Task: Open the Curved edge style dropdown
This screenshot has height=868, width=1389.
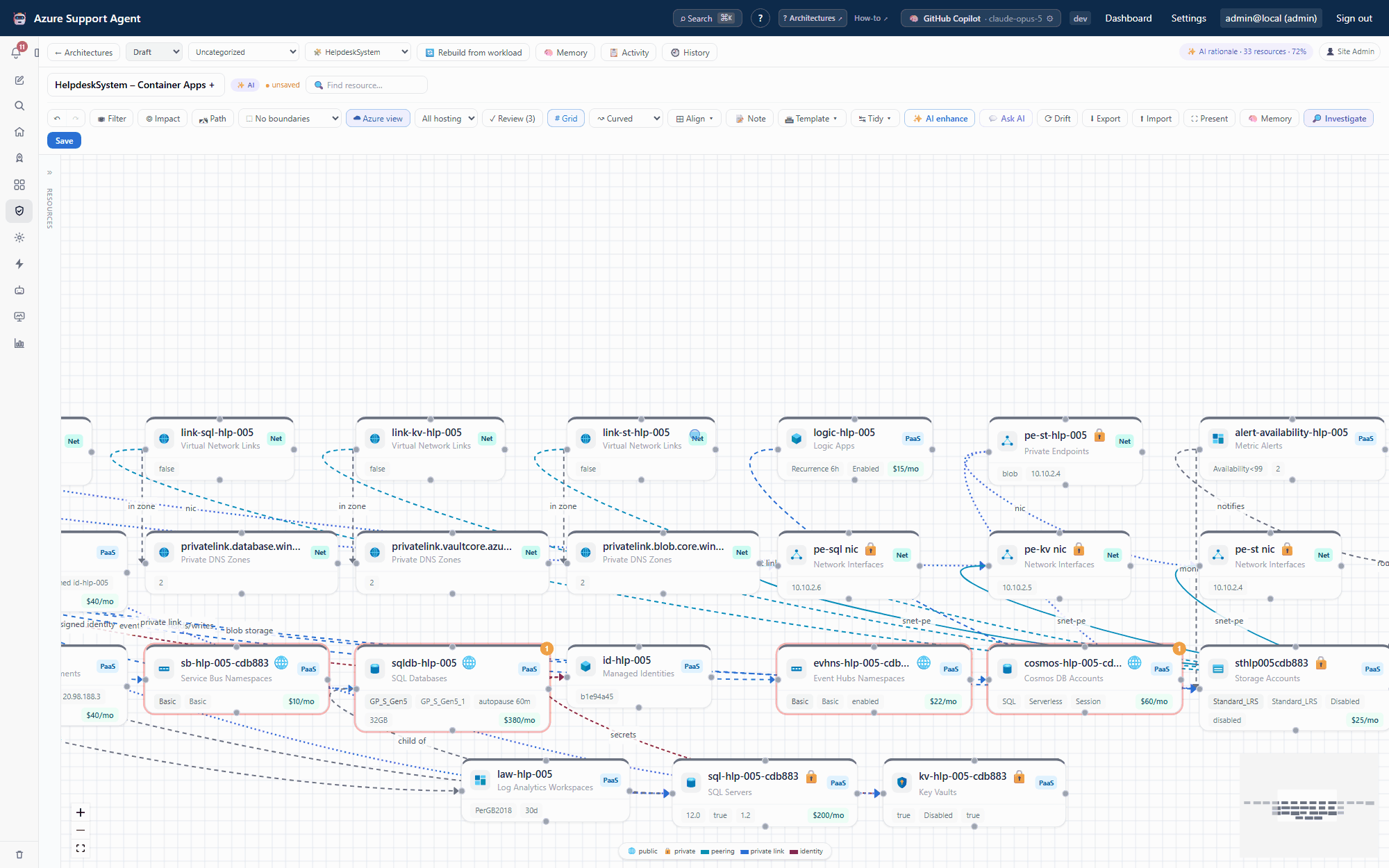Action: pyautogui.click(x=626, y=119)
